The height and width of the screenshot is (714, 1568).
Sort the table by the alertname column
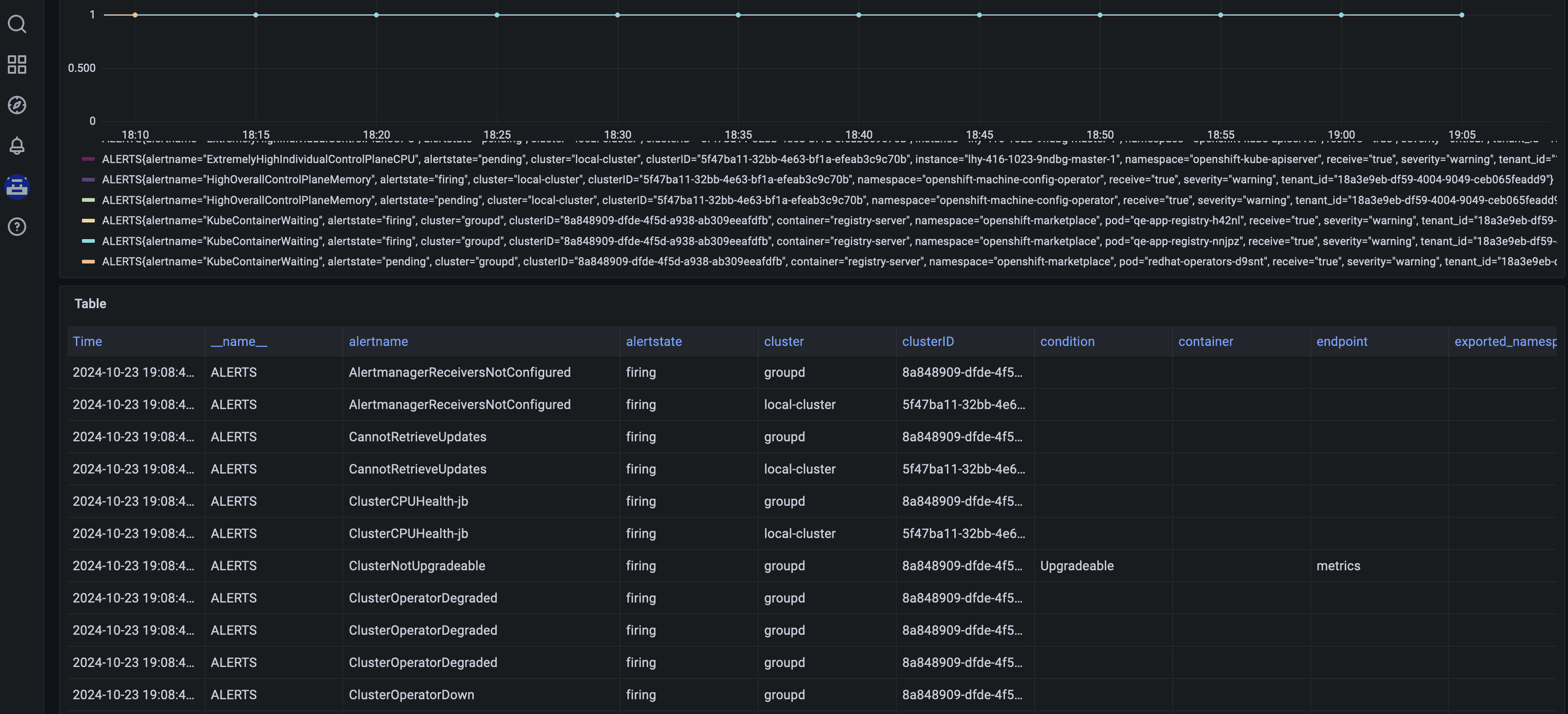click(x=378, y=342)
